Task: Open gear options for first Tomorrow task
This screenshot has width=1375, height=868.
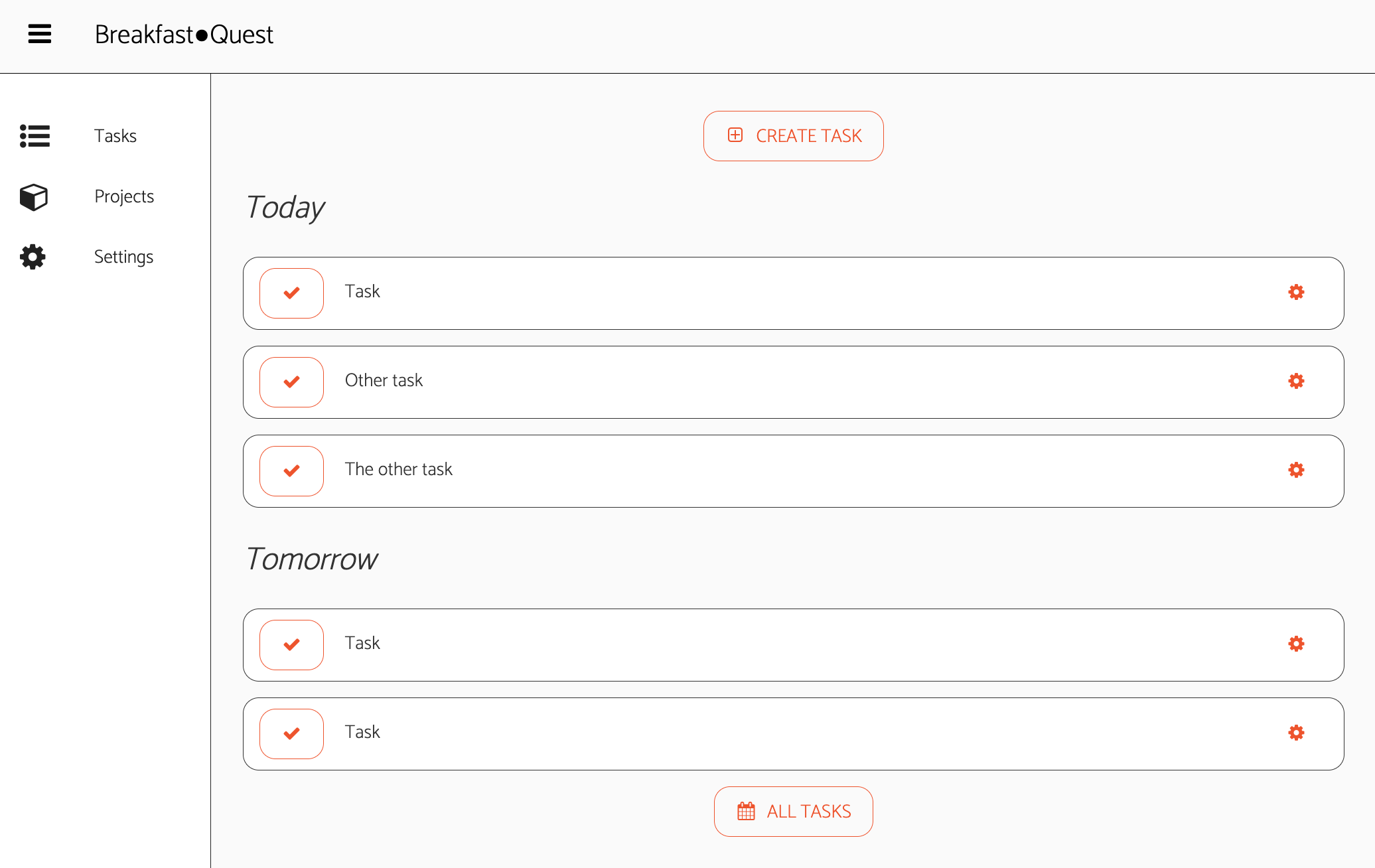Action: pyautogui.click(x=1296, y=644)
